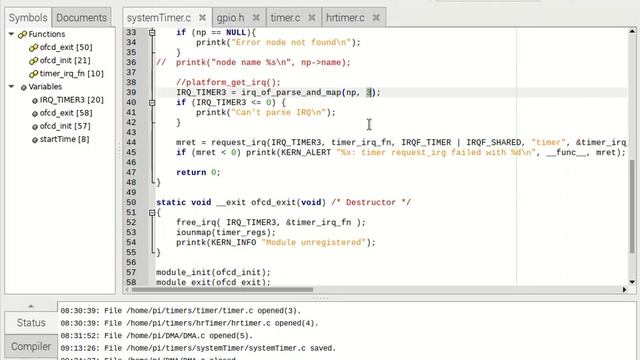Select timer_irq_fn [10] function symbol
This screenshot has width=640, height=360.
(x=71, y=73)
